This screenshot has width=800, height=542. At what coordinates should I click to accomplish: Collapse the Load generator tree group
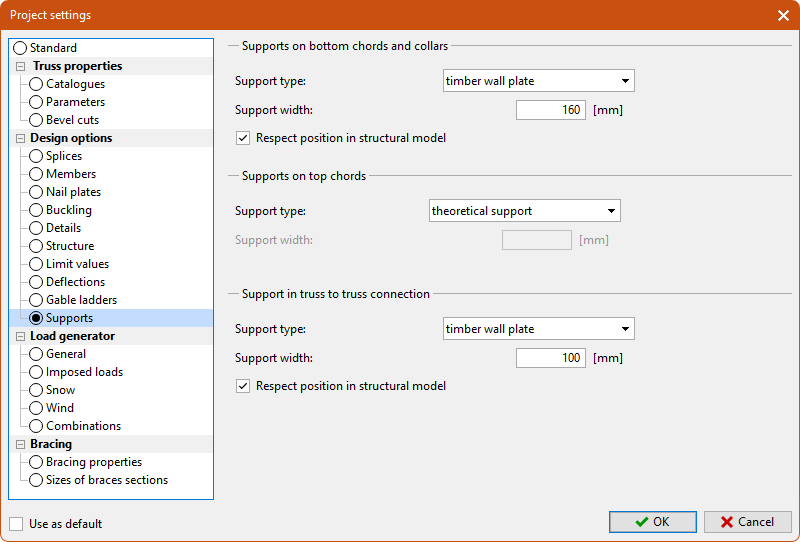click(x=20, y=336)
